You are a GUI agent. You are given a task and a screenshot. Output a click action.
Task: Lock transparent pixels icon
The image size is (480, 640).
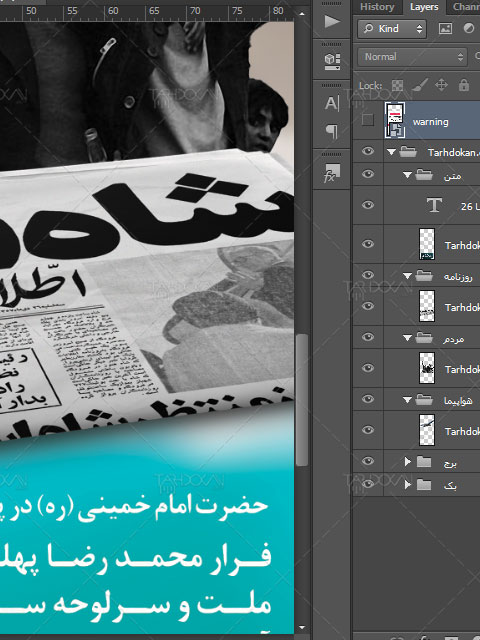[397, 85]
